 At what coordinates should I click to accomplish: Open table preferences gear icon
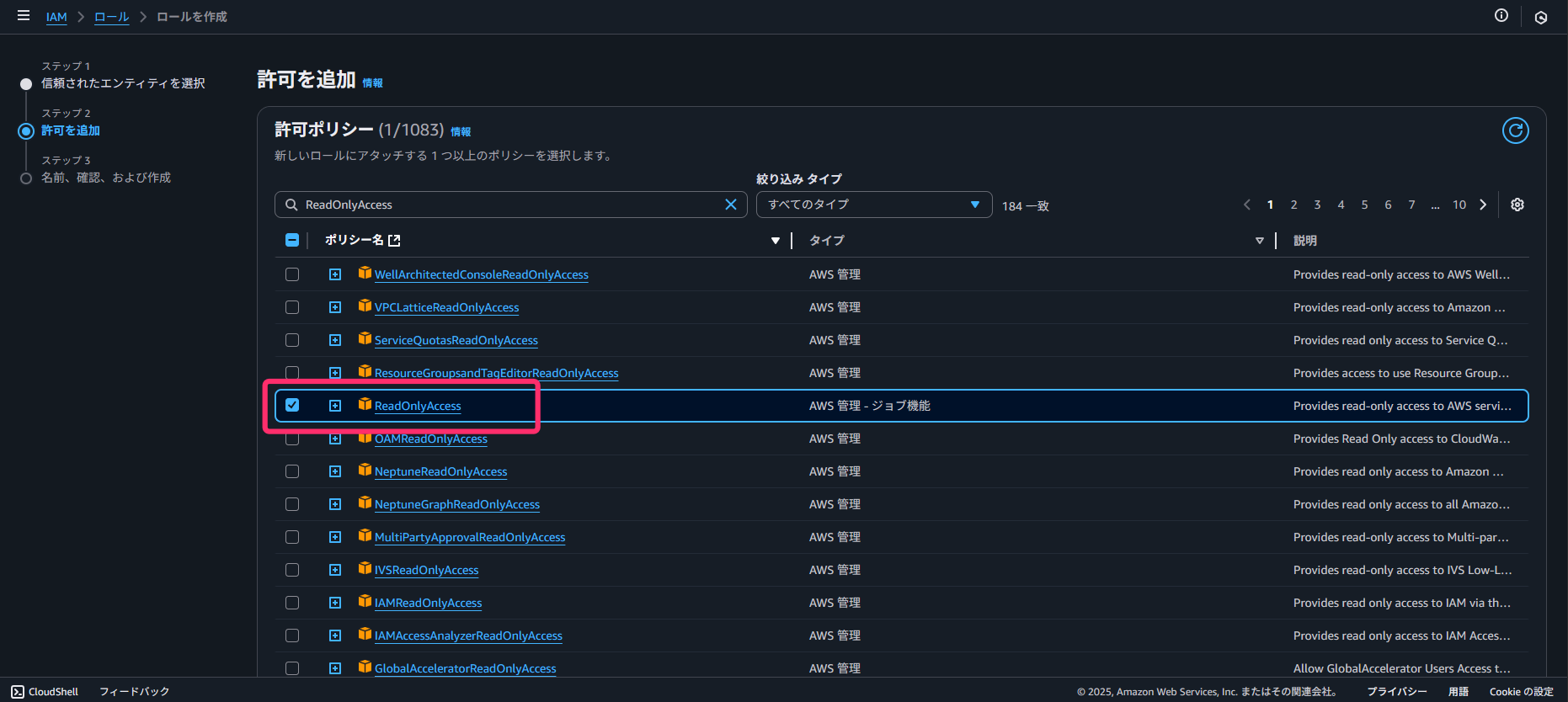[x=1517, y=205]
